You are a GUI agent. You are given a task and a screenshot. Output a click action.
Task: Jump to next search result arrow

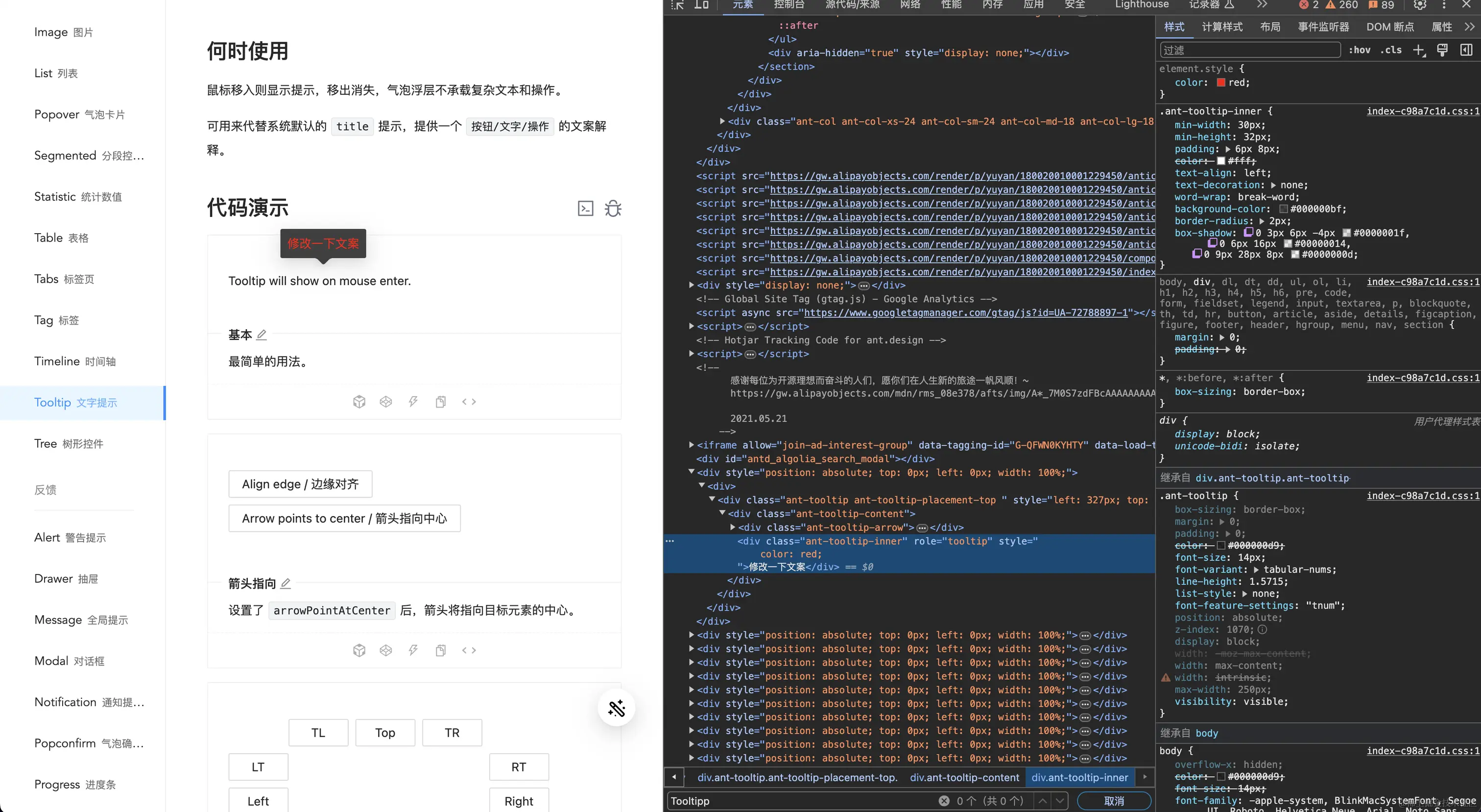coord(1060,801)
